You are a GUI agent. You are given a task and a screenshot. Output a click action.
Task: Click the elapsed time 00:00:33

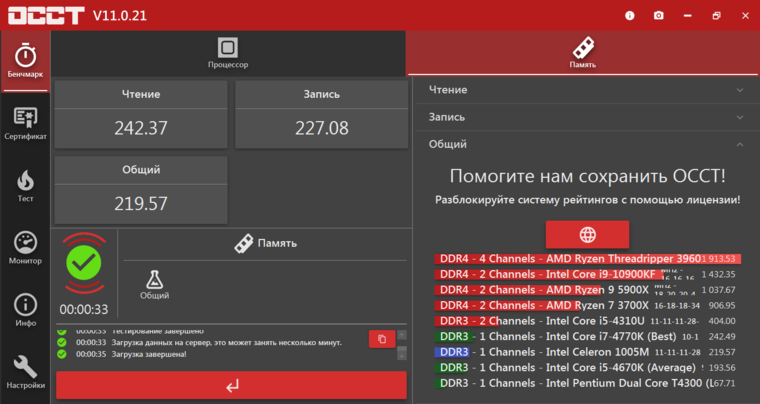coord(84,309)
